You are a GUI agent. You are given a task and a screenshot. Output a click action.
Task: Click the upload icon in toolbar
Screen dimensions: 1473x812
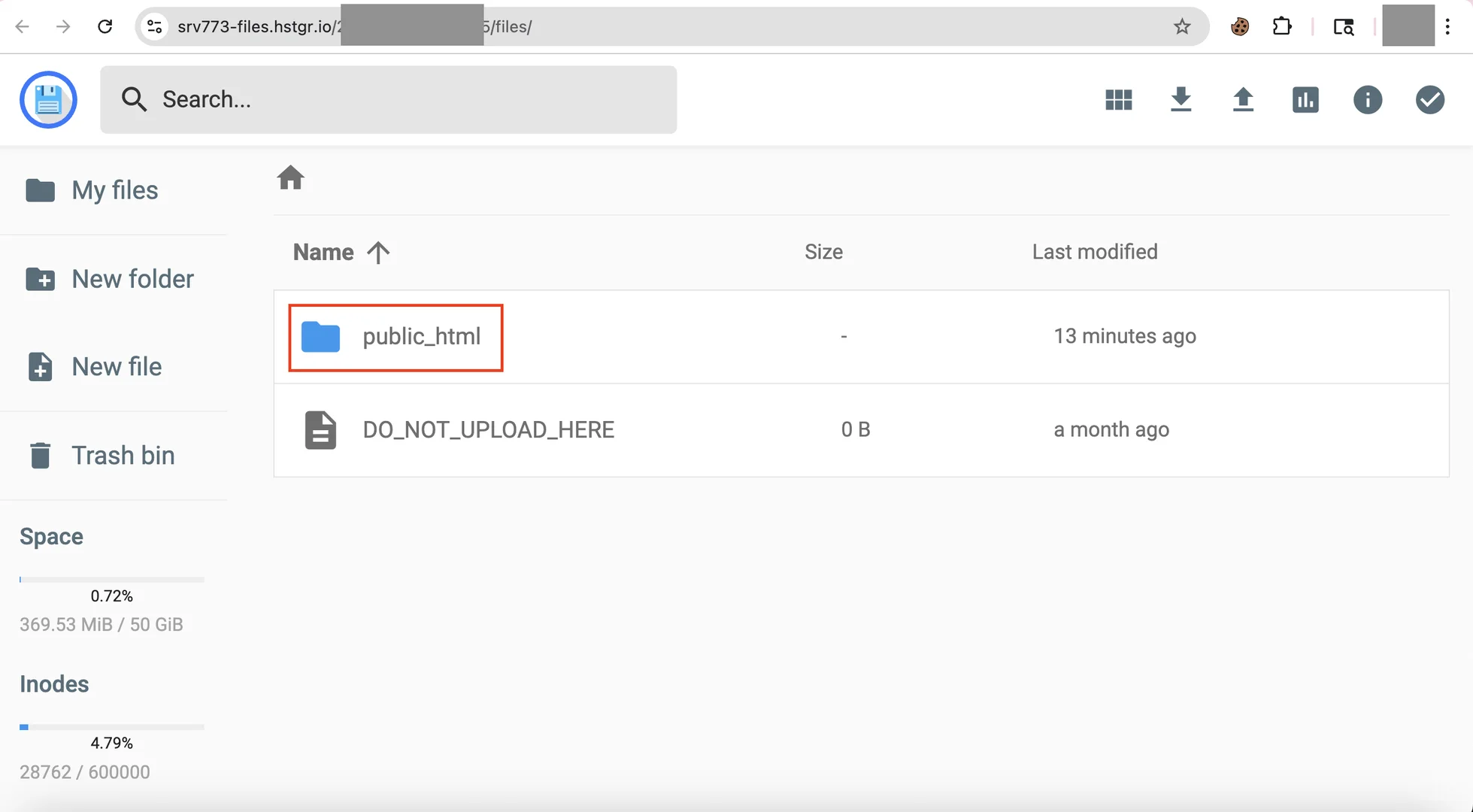pos(1243,99)
